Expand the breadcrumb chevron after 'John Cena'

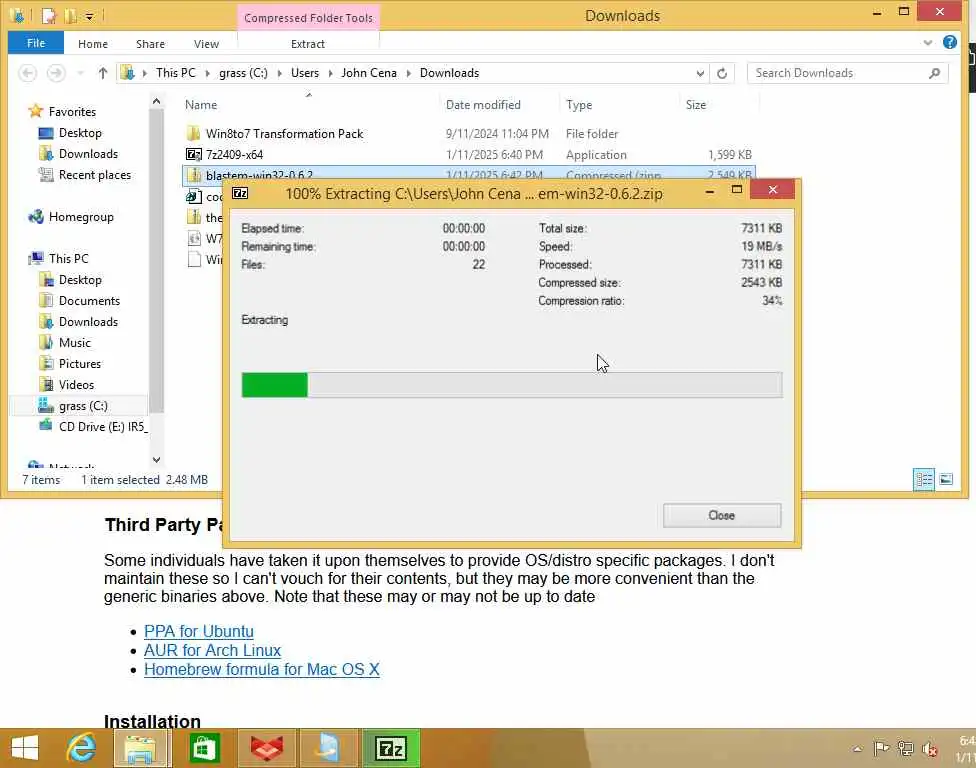click(x=408, y=73)
